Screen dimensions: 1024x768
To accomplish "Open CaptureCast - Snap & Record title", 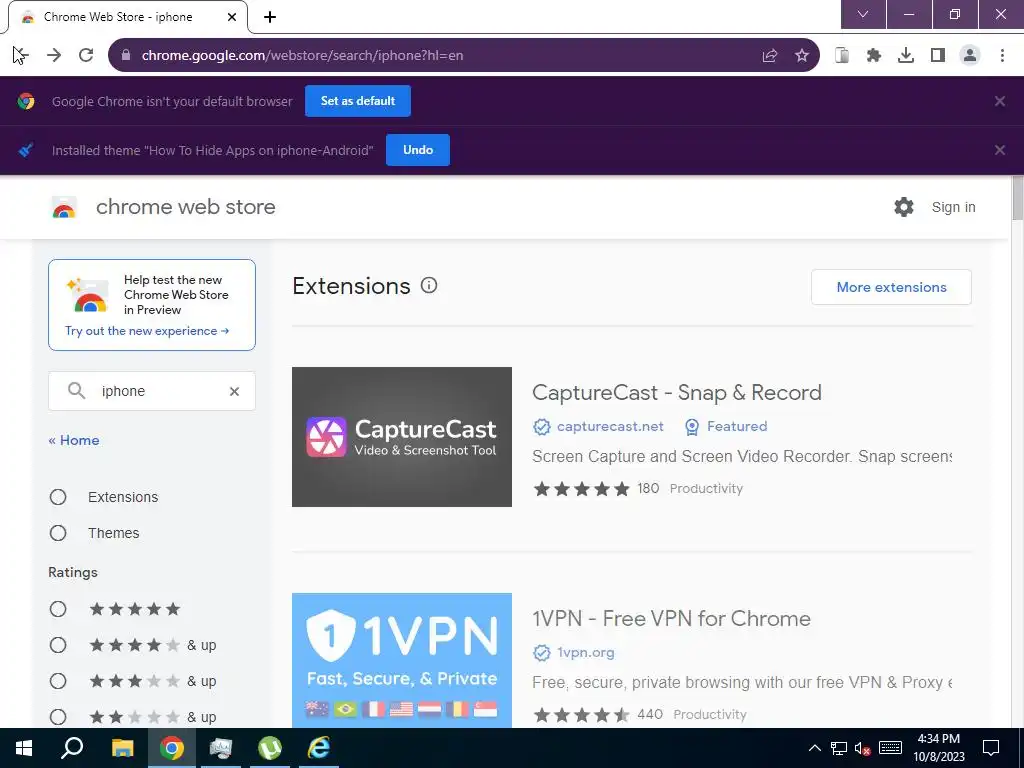I will click(677, 392).
